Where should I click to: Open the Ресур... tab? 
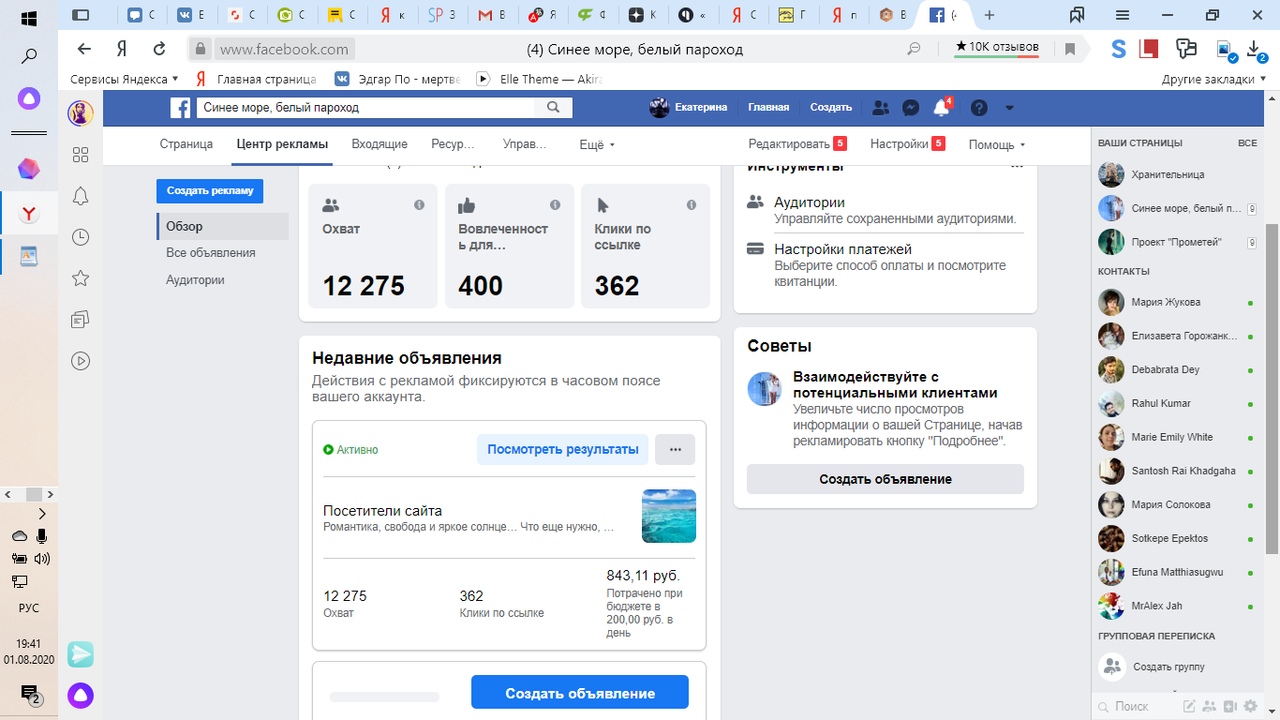pyautogui.click(x=453, y=144)
